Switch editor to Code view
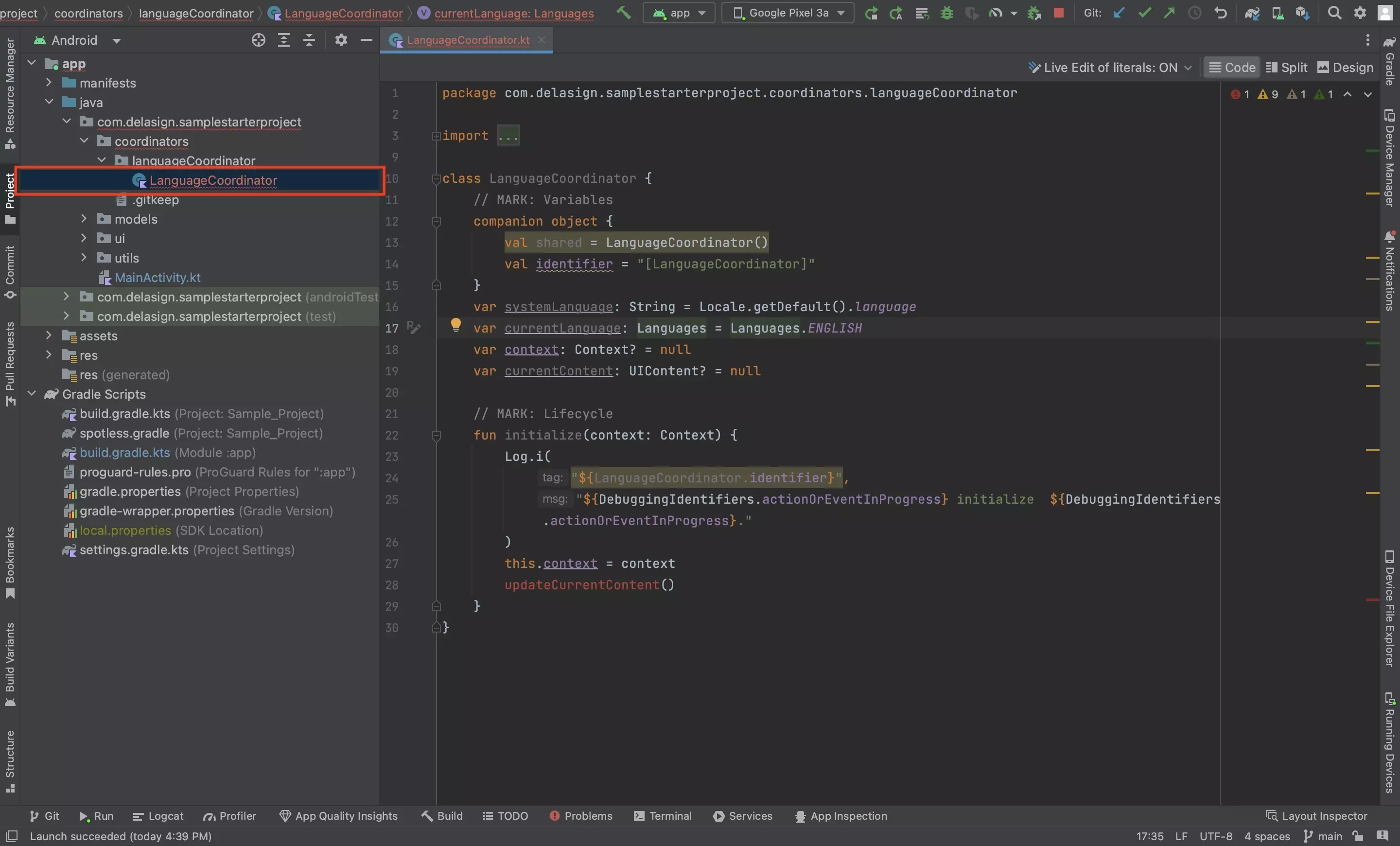 1232,68
